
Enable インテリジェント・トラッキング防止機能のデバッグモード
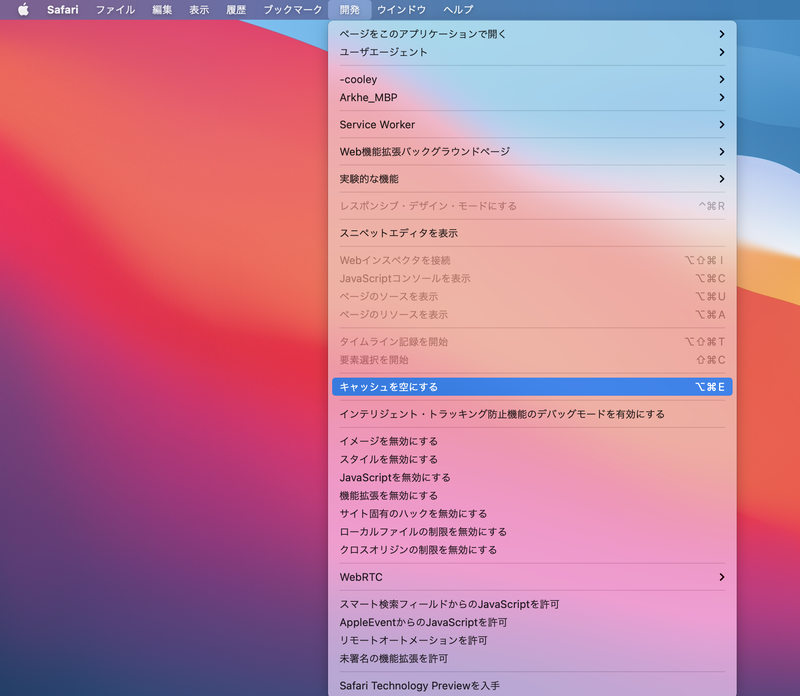[532, 414]
